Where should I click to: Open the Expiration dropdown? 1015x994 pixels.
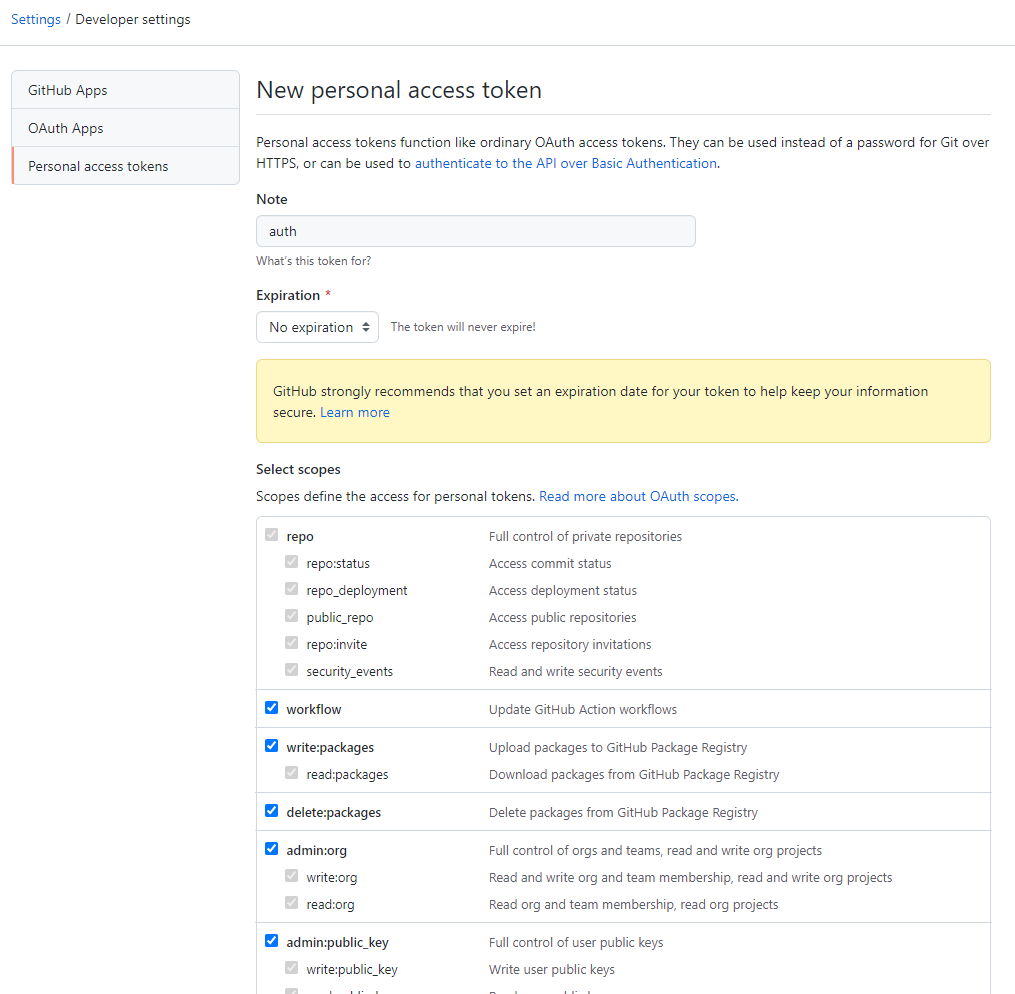tap(317, 327)
